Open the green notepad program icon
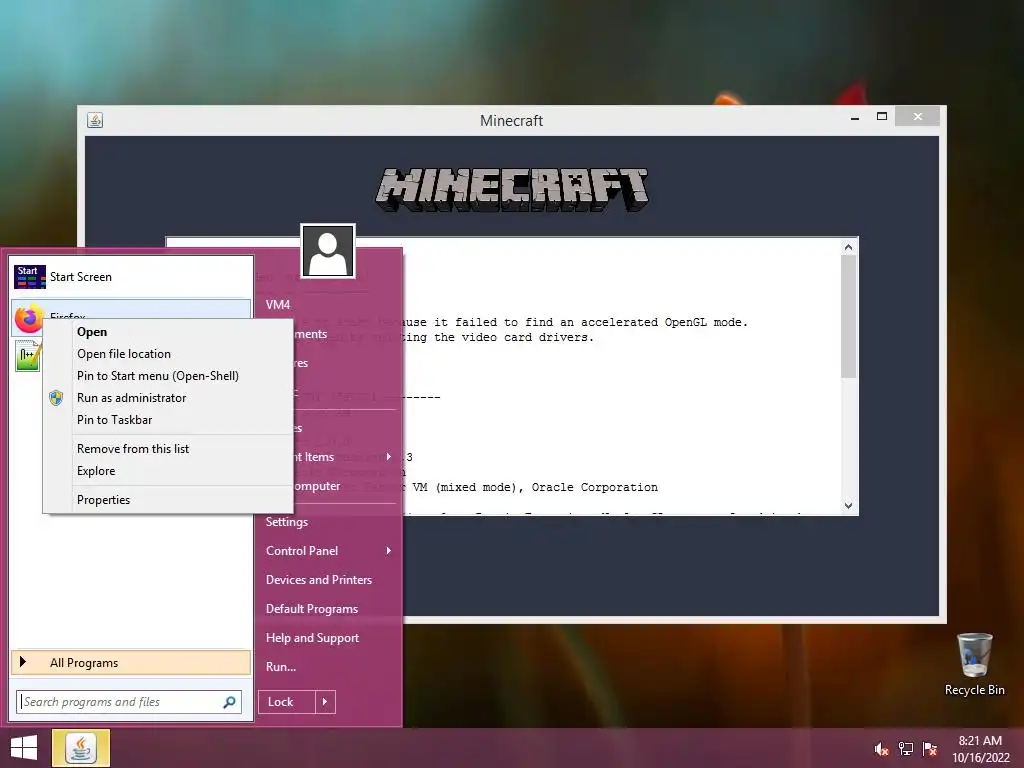This screenshot has height=768, width=1024. point(28,357)
